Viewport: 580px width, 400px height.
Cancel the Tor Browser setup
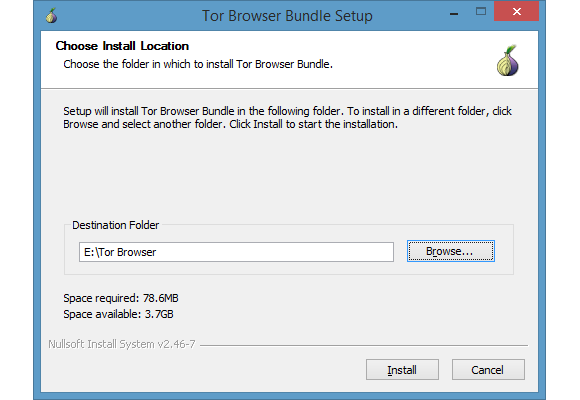488,370
